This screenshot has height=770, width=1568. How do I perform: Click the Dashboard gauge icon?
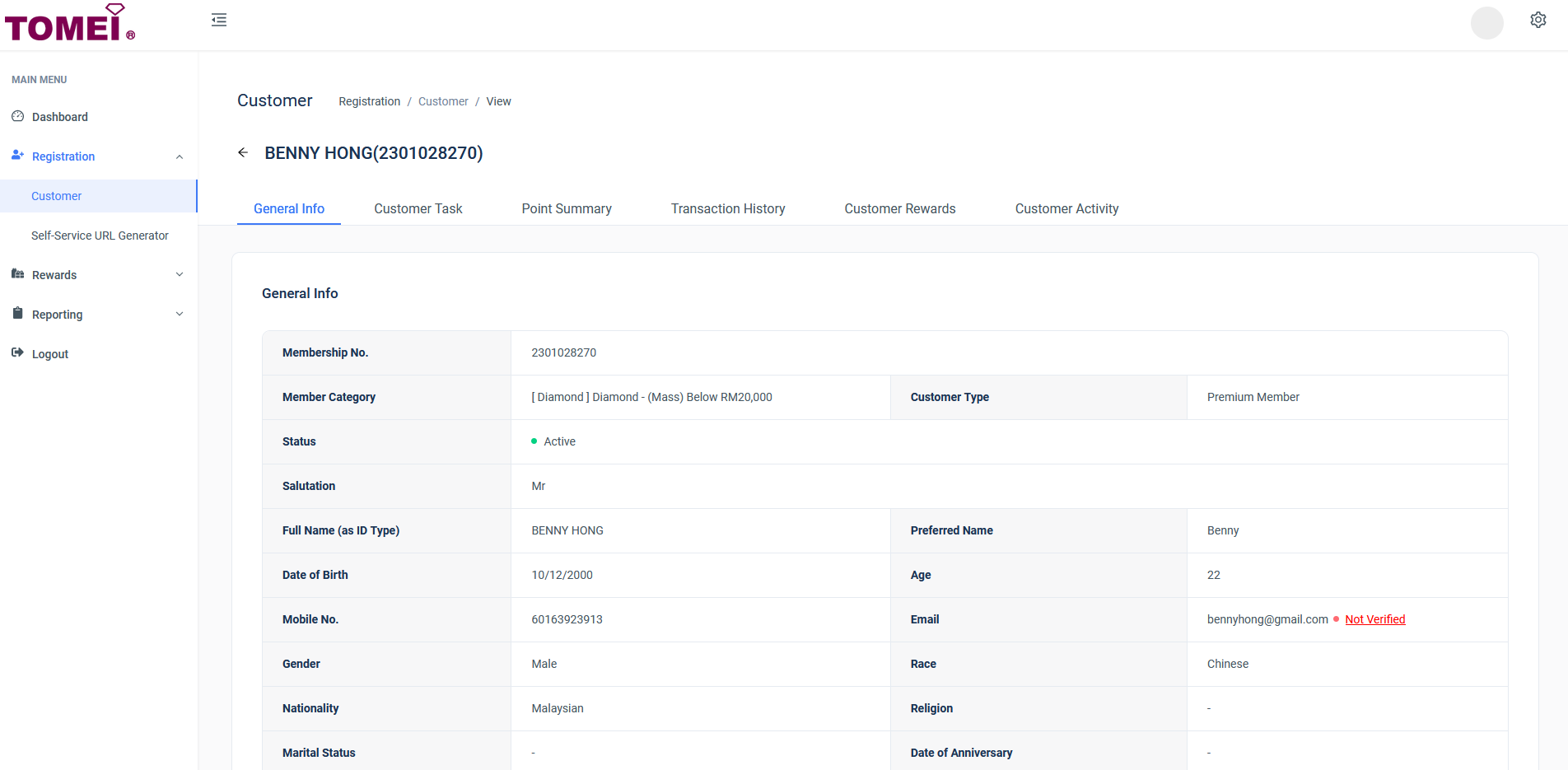tap(17, 116)
